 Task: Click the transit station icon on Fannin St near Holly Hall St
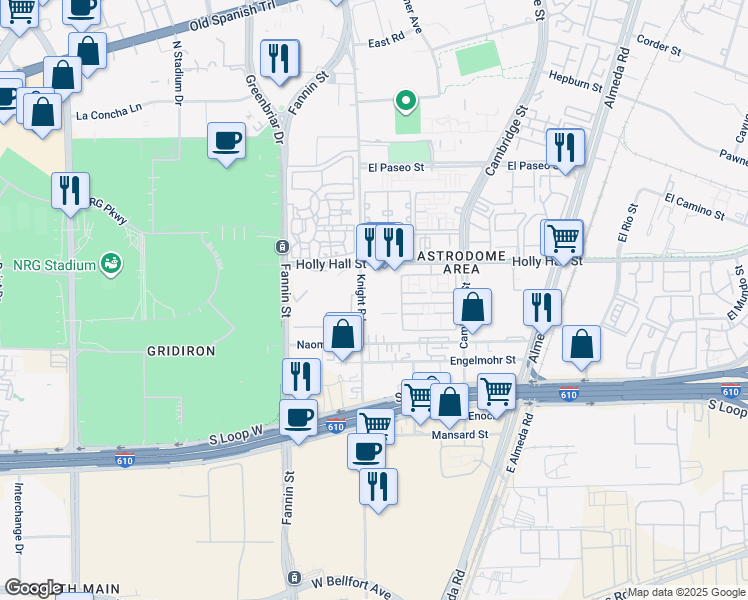282,247
